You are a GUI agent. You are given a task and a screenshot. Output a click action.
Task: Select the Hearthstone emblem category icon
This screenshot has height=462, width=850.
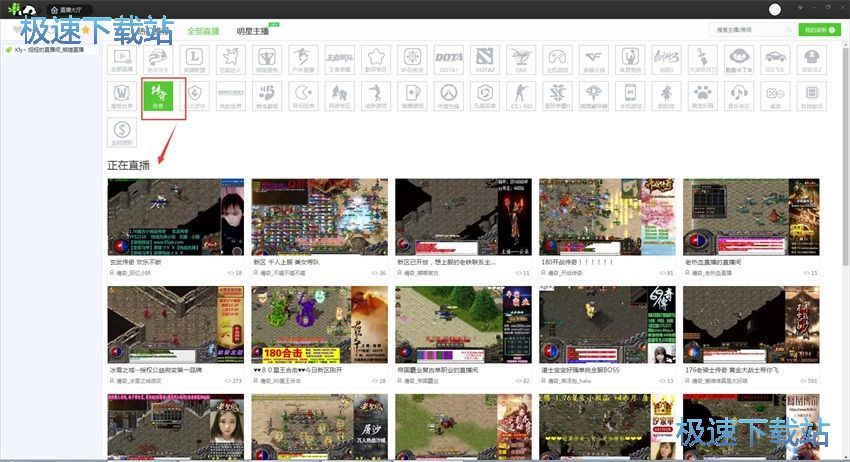(x=413, y=60)
